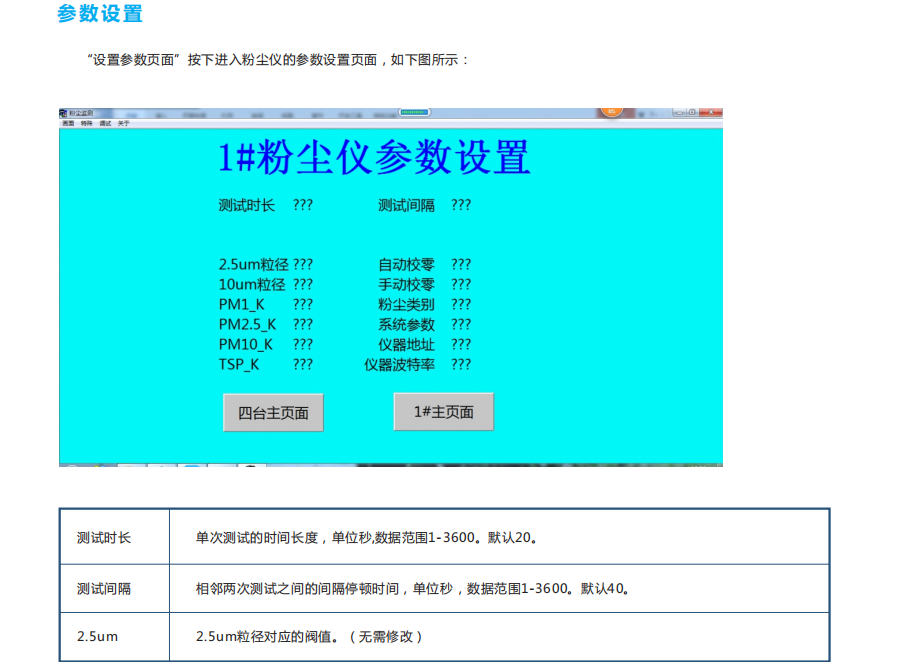This screenshot has height=662, width=900.
Task: Click the PM2.5_K label
Action: tap(247, 324)
